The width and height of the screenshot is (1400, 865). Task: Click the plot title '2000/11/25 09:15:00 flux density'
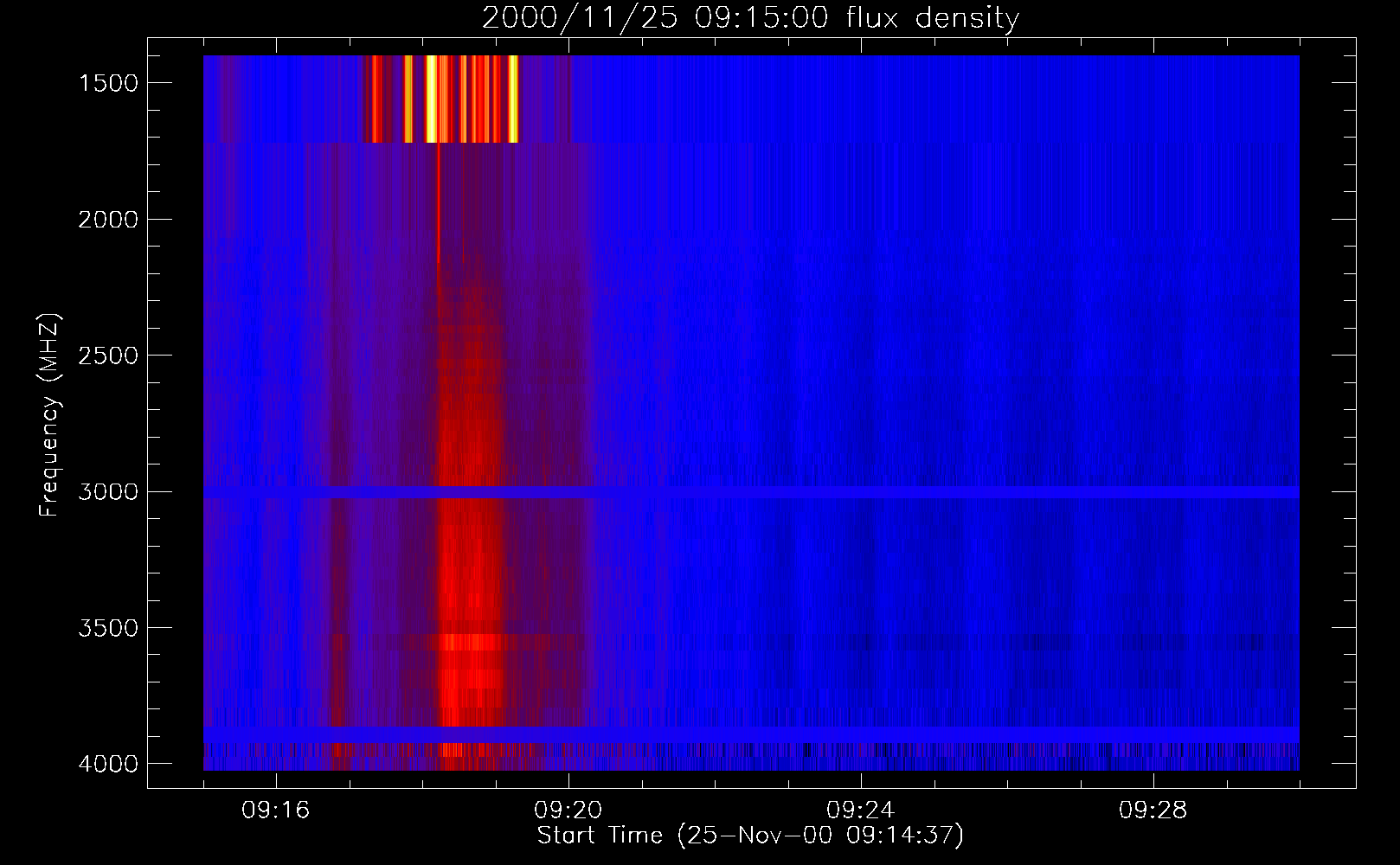[x=750, y=18]
